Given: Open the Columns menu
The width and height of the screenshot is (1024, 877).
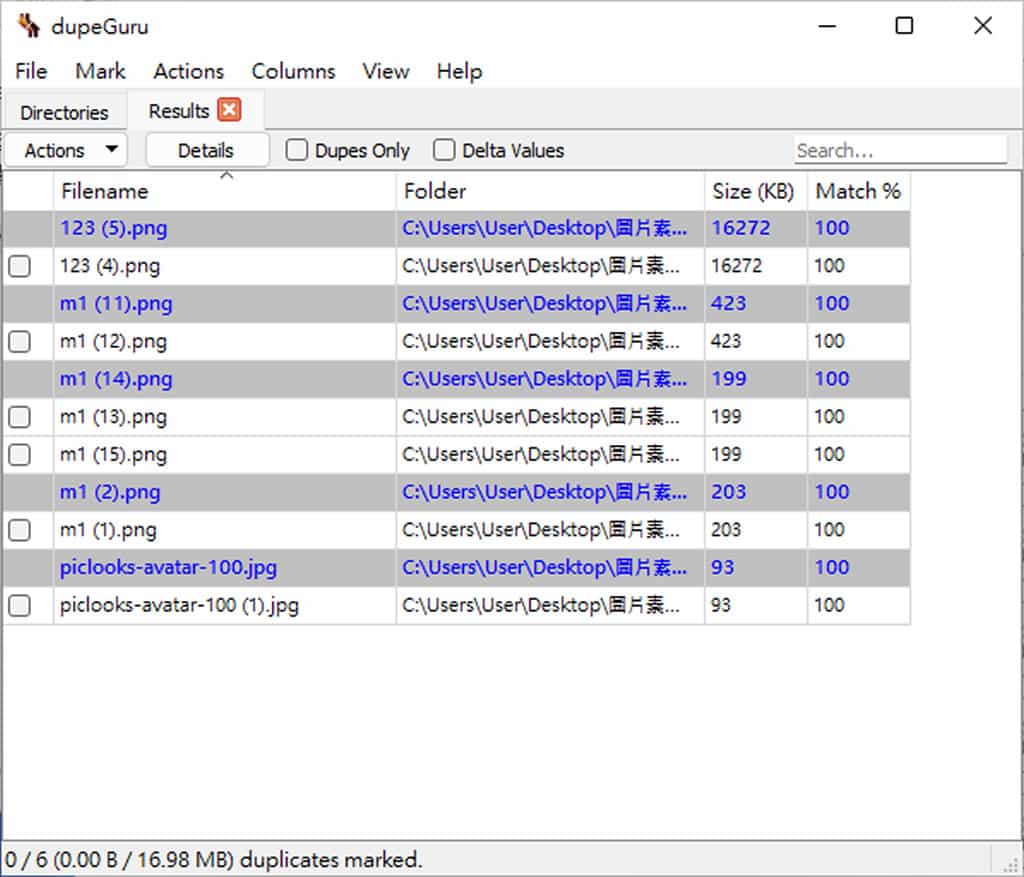Looking at the screenshot, I should (293, 71).
